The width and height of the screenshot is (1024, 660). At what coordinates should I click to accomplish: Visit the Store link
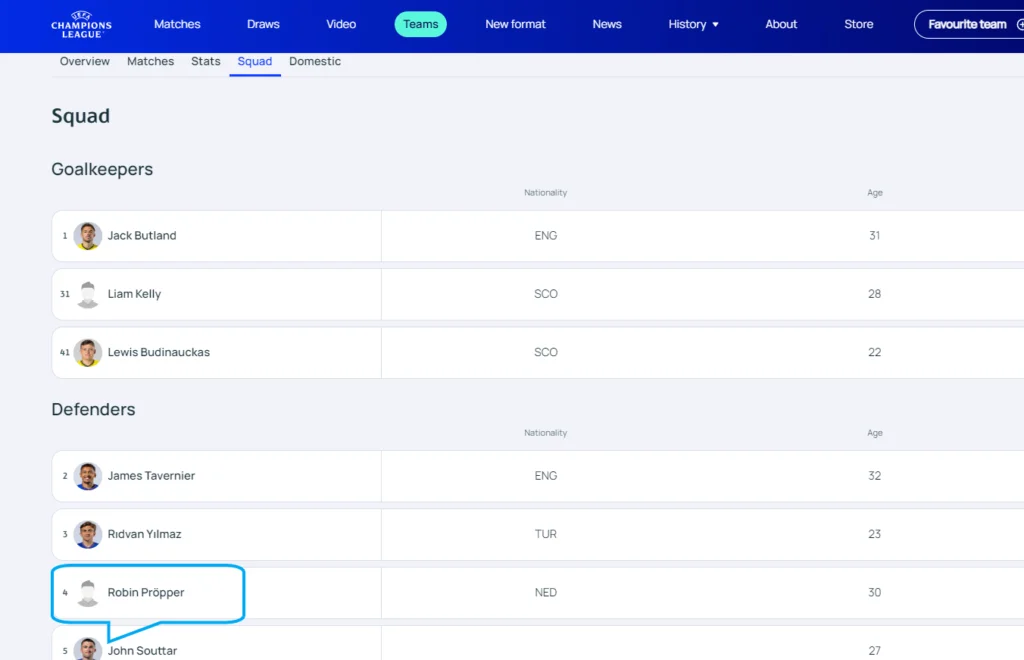coord(858,24)
